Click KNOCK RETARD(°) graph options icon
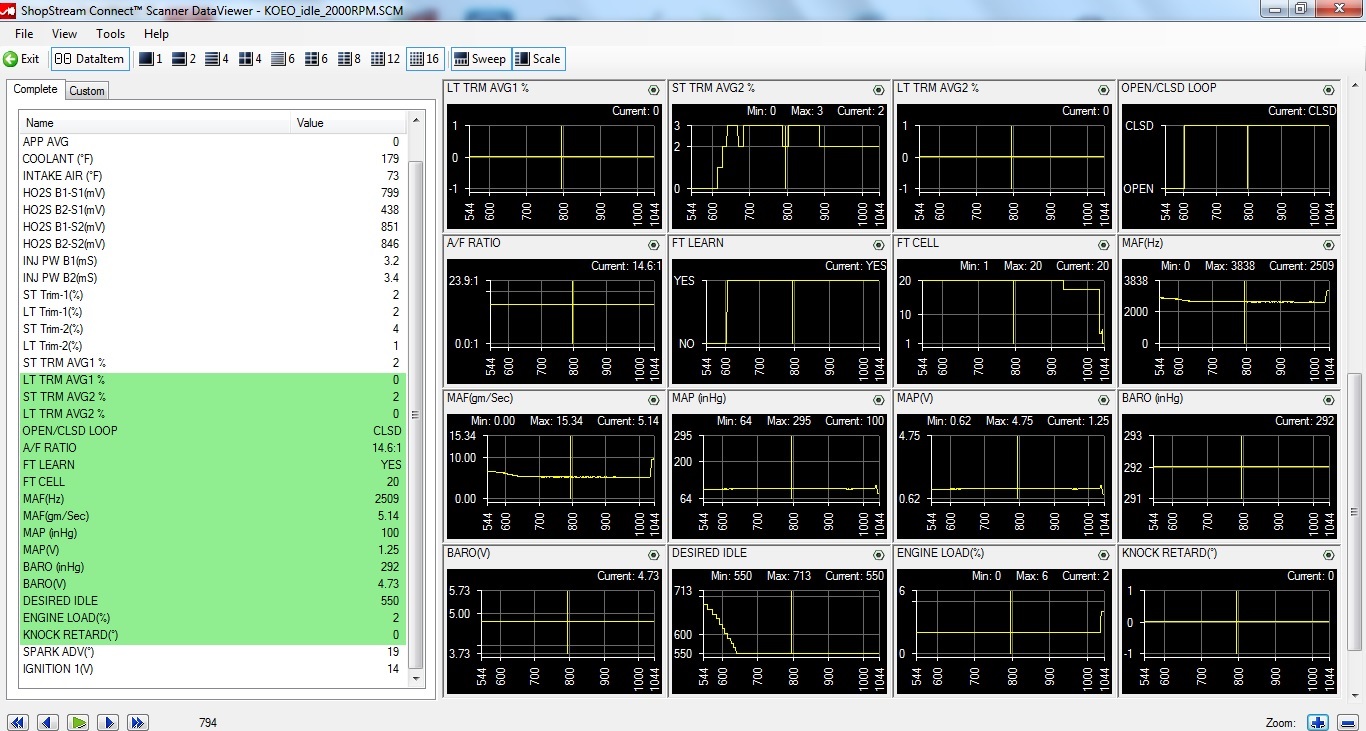 click(x=1328, y=554)
